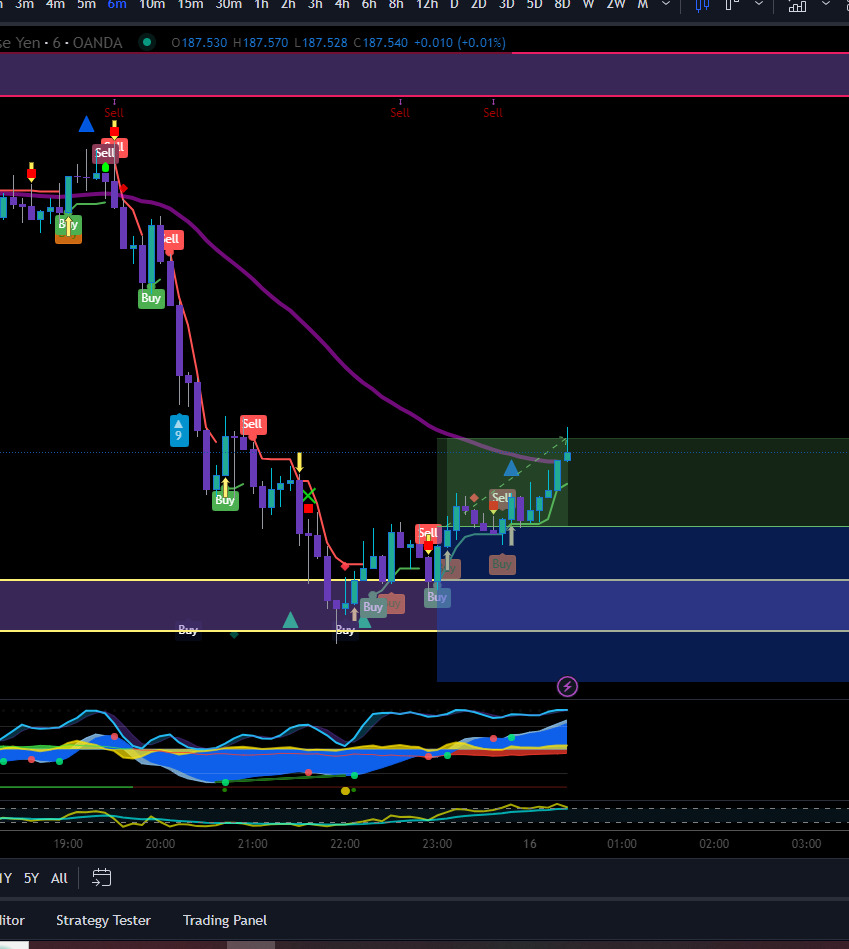Open the candlestick chart type icon
The image size is (849, 949).
(x=702, y=5)
